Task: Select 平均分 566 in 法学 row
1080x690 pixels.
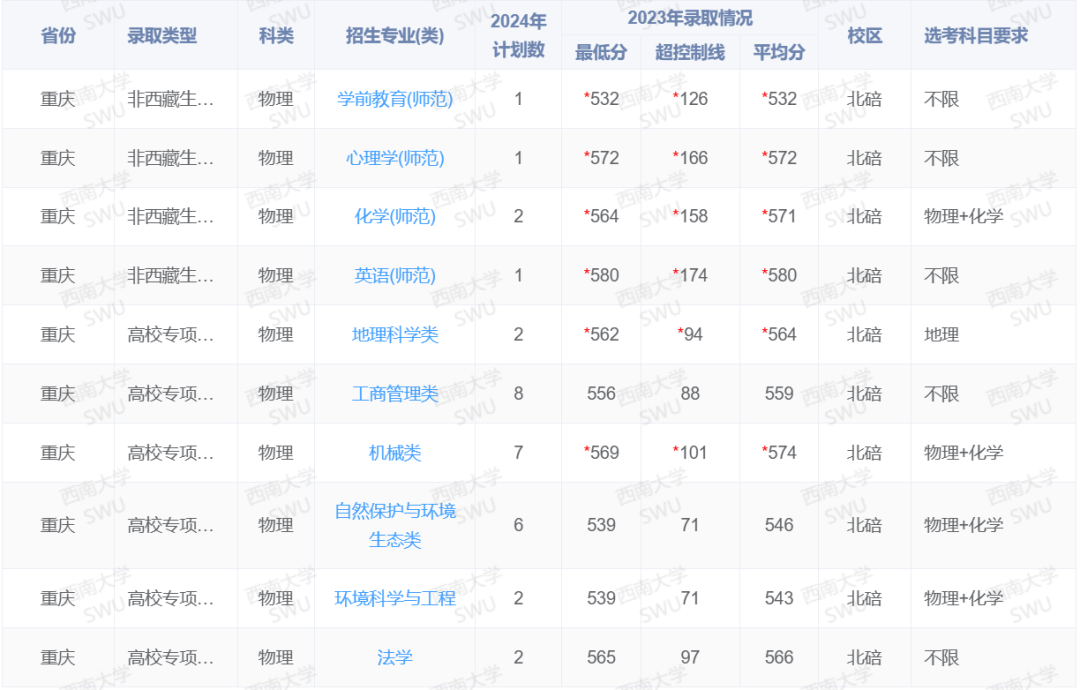Action: pos(778,658)
